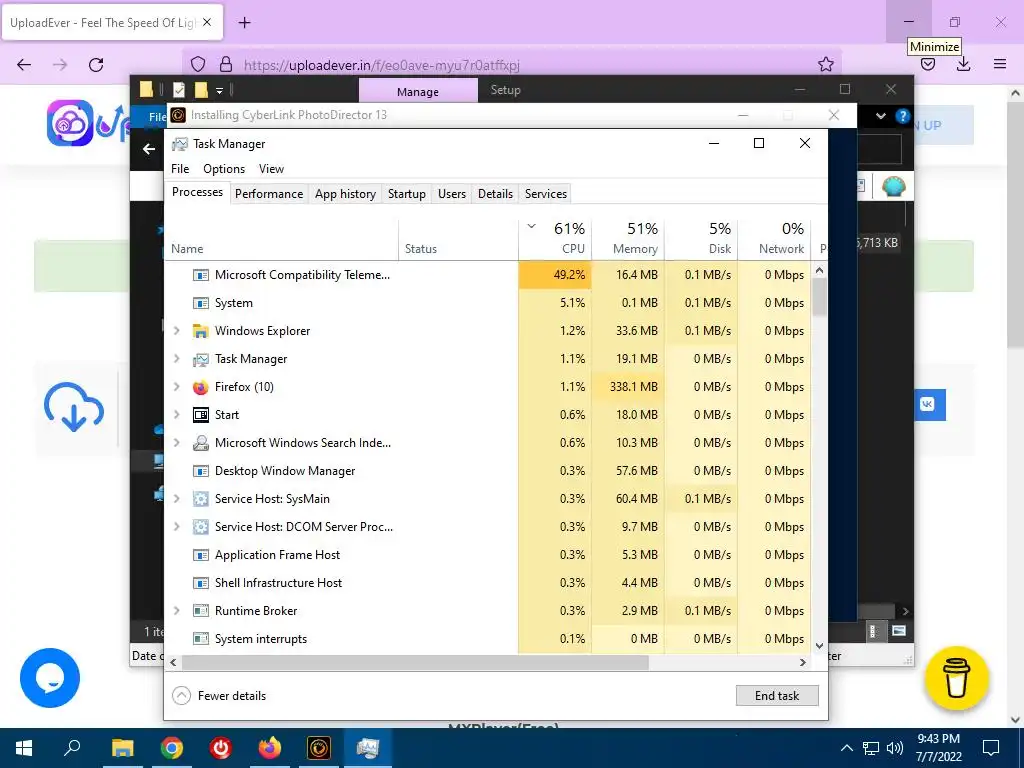Image resolution: width=1024 pixels, height=768 pixels.
Task: Open the blue chat bubble widget
Action: pos(50,678)
